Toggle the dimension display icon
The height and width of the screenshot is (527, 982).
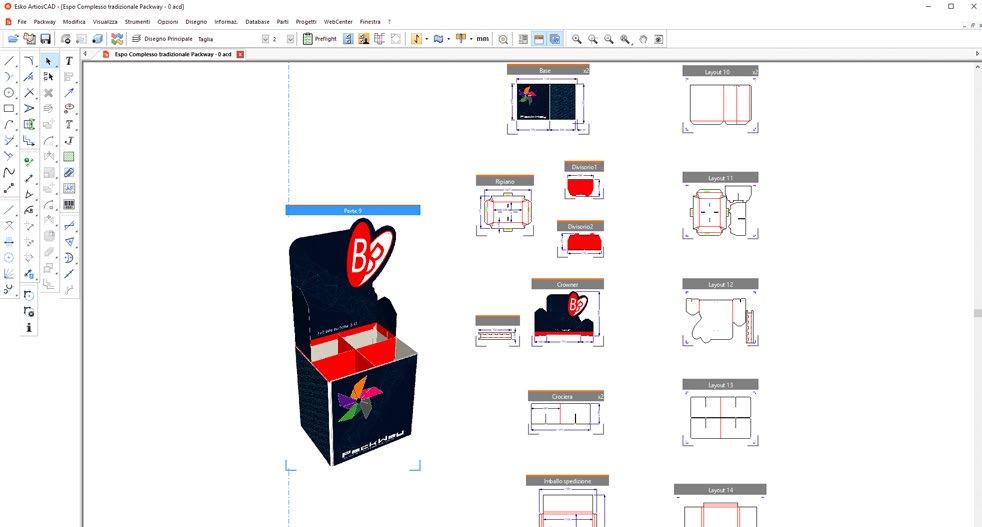click(x=380, y=39)
